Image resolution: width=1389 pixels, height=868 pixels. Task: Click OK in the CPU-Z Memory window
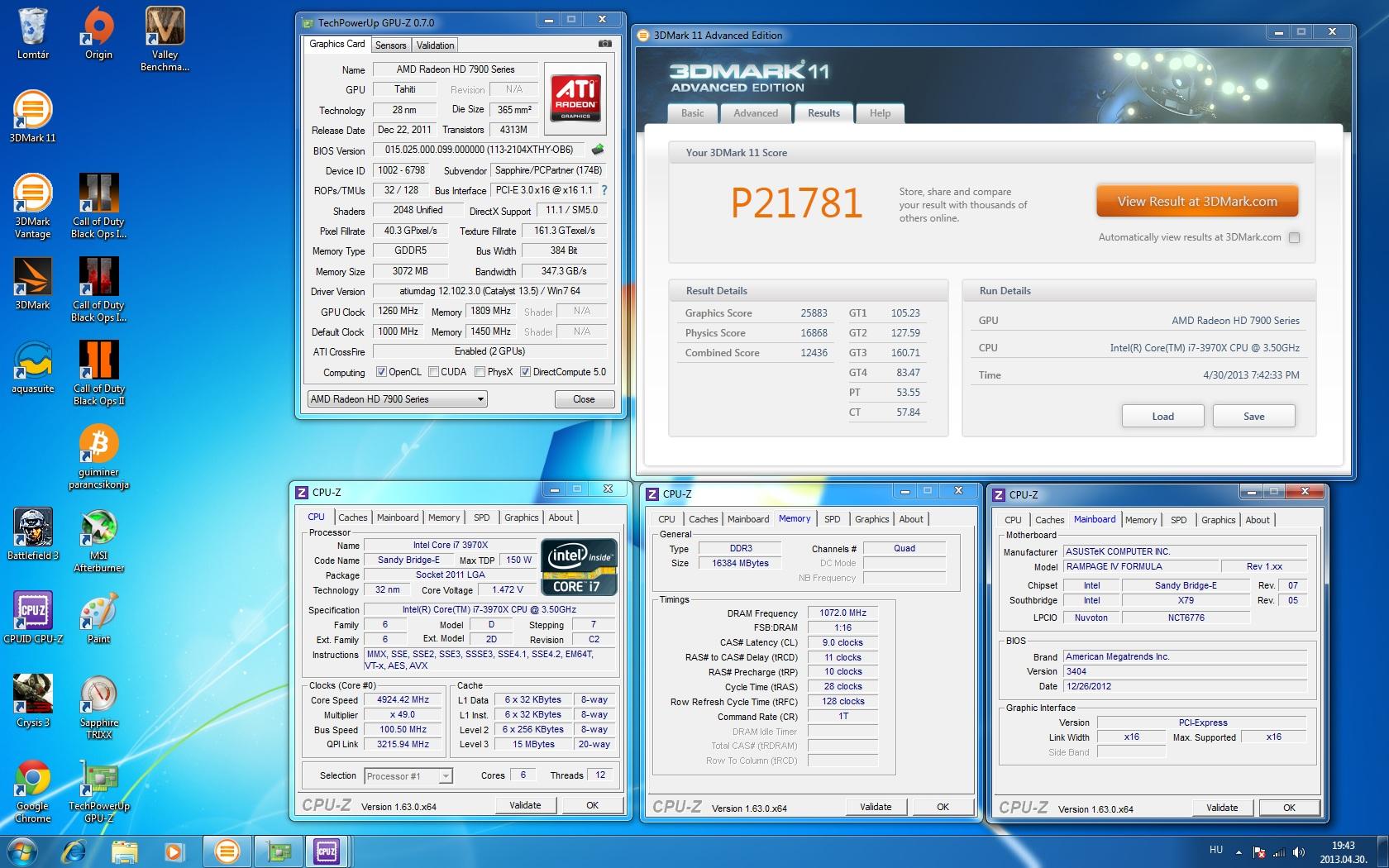[x=943, y=807]
